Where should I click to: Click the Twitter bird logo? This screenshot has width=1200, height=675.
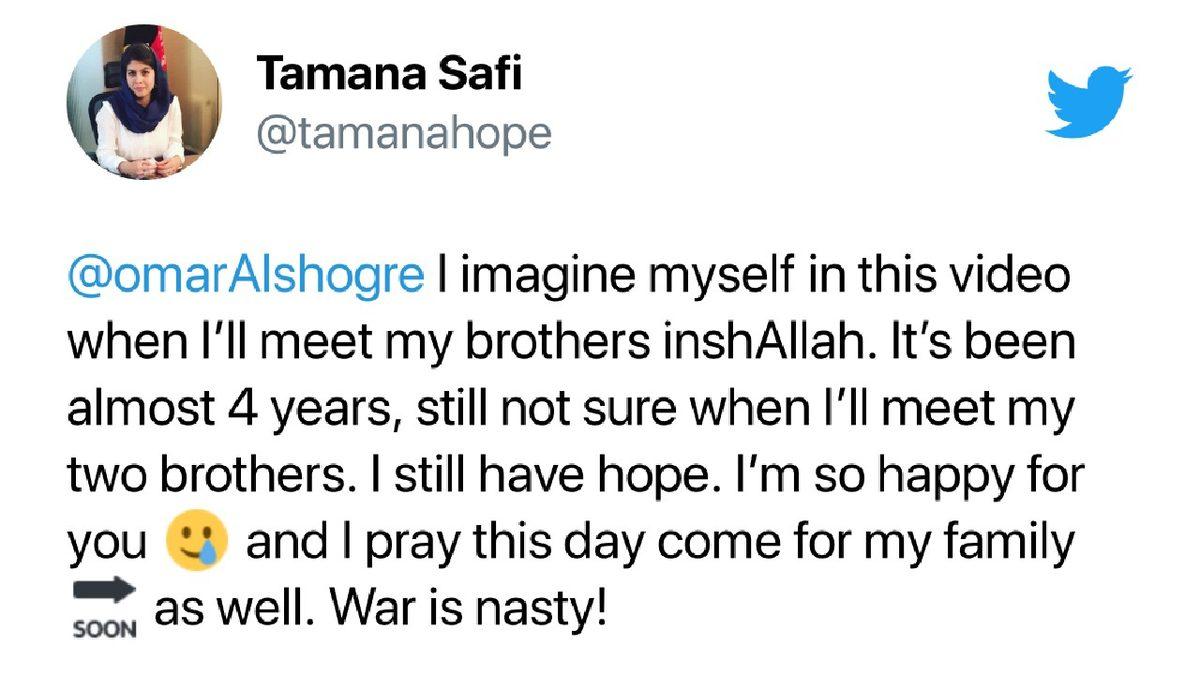click(1088, 101)
